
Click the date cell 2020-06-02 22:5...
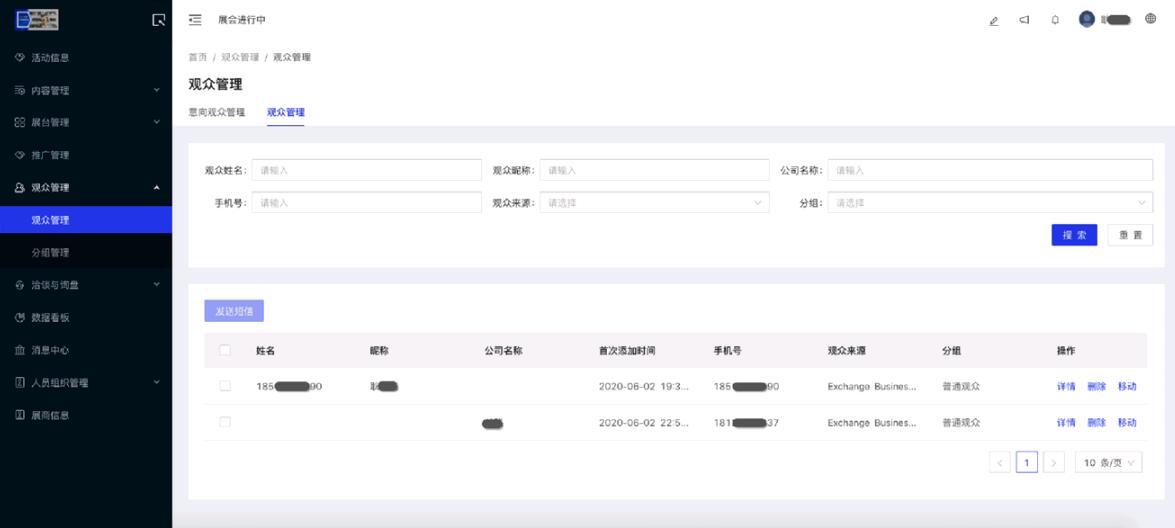644,422
